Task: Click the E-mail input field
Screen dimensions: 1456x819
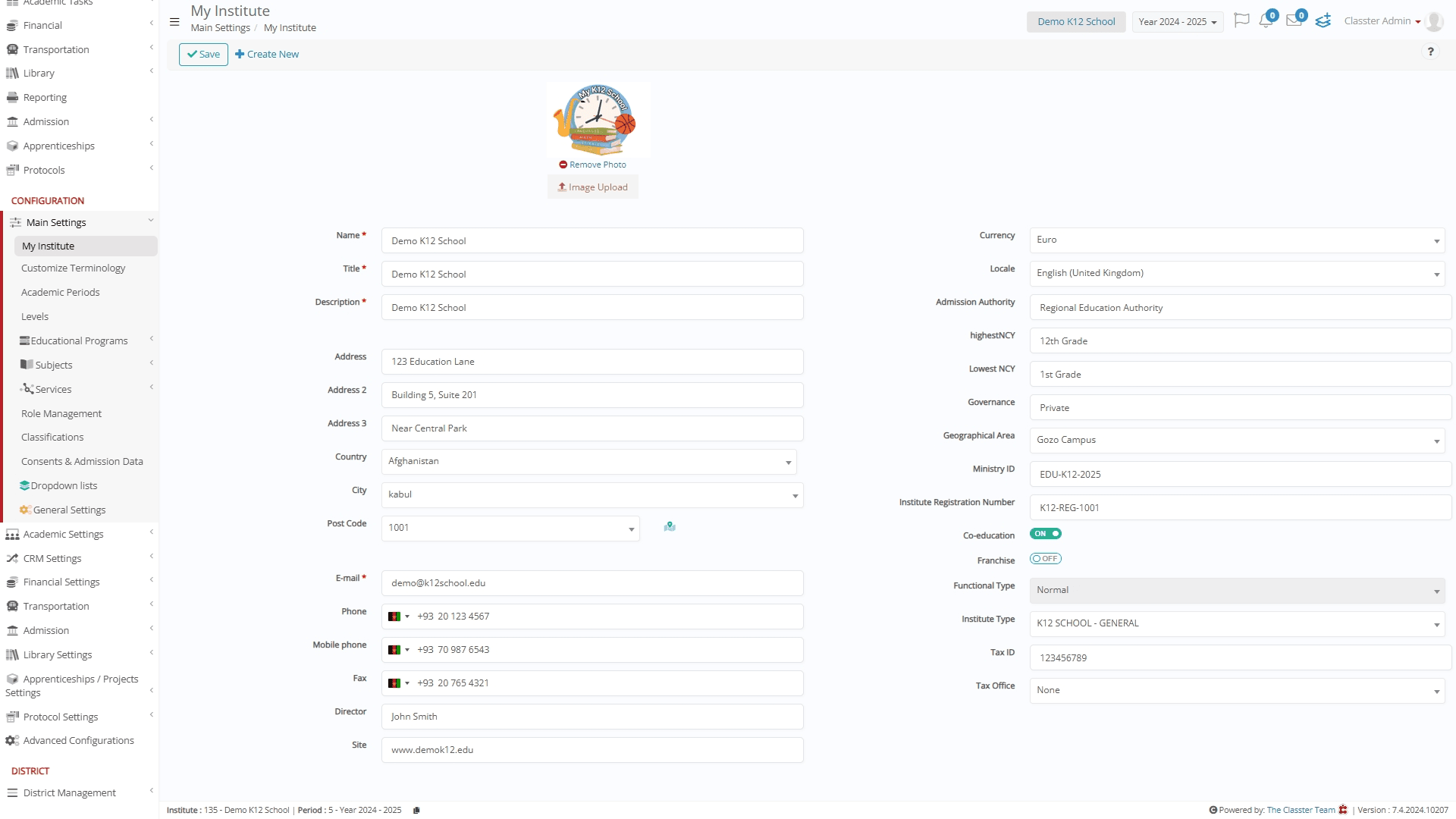Action: click(592, 583)
